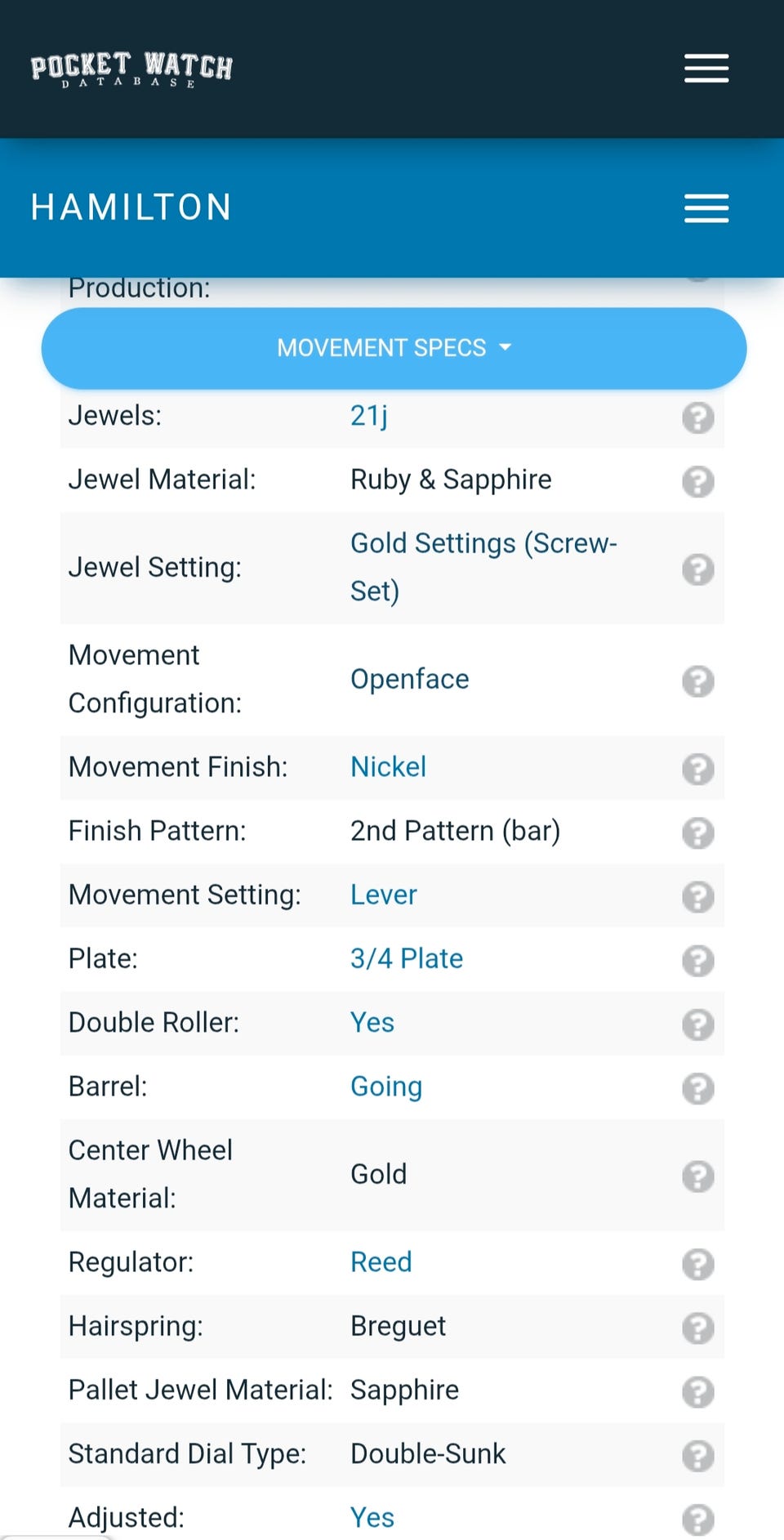Open the Nickel movement finish link
This screenshot has width=784, height=1540.
tap(388, 767)
